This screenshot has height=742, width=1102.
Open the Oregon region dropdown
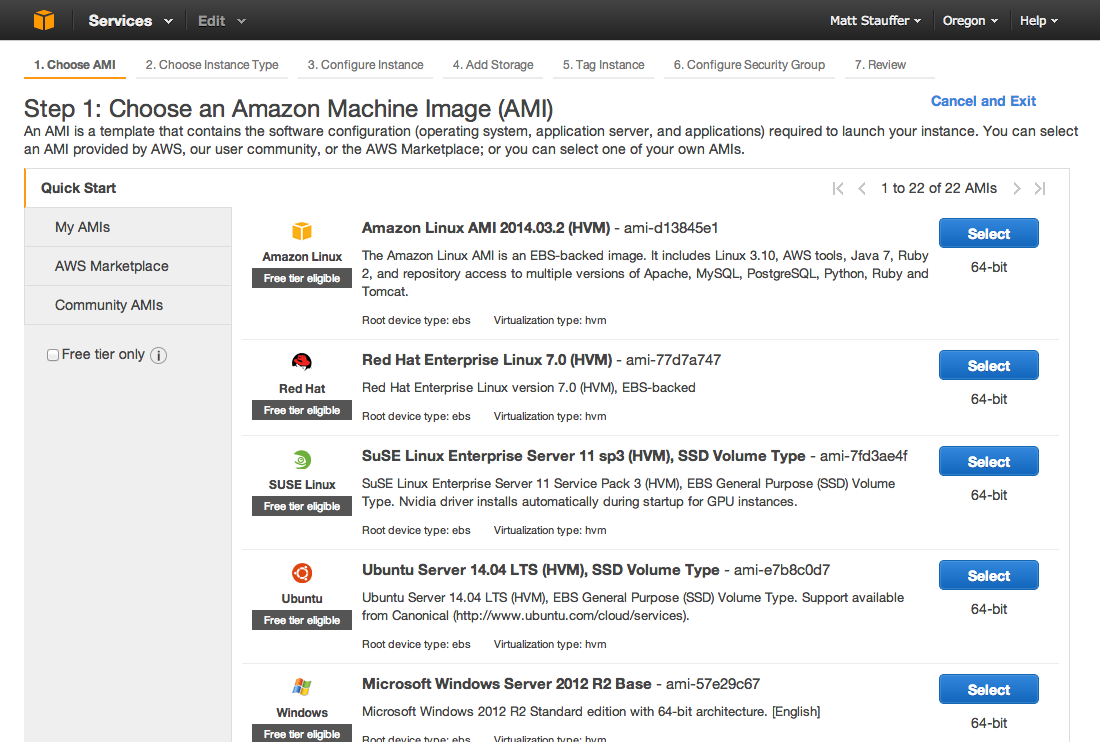pos(970,20)
